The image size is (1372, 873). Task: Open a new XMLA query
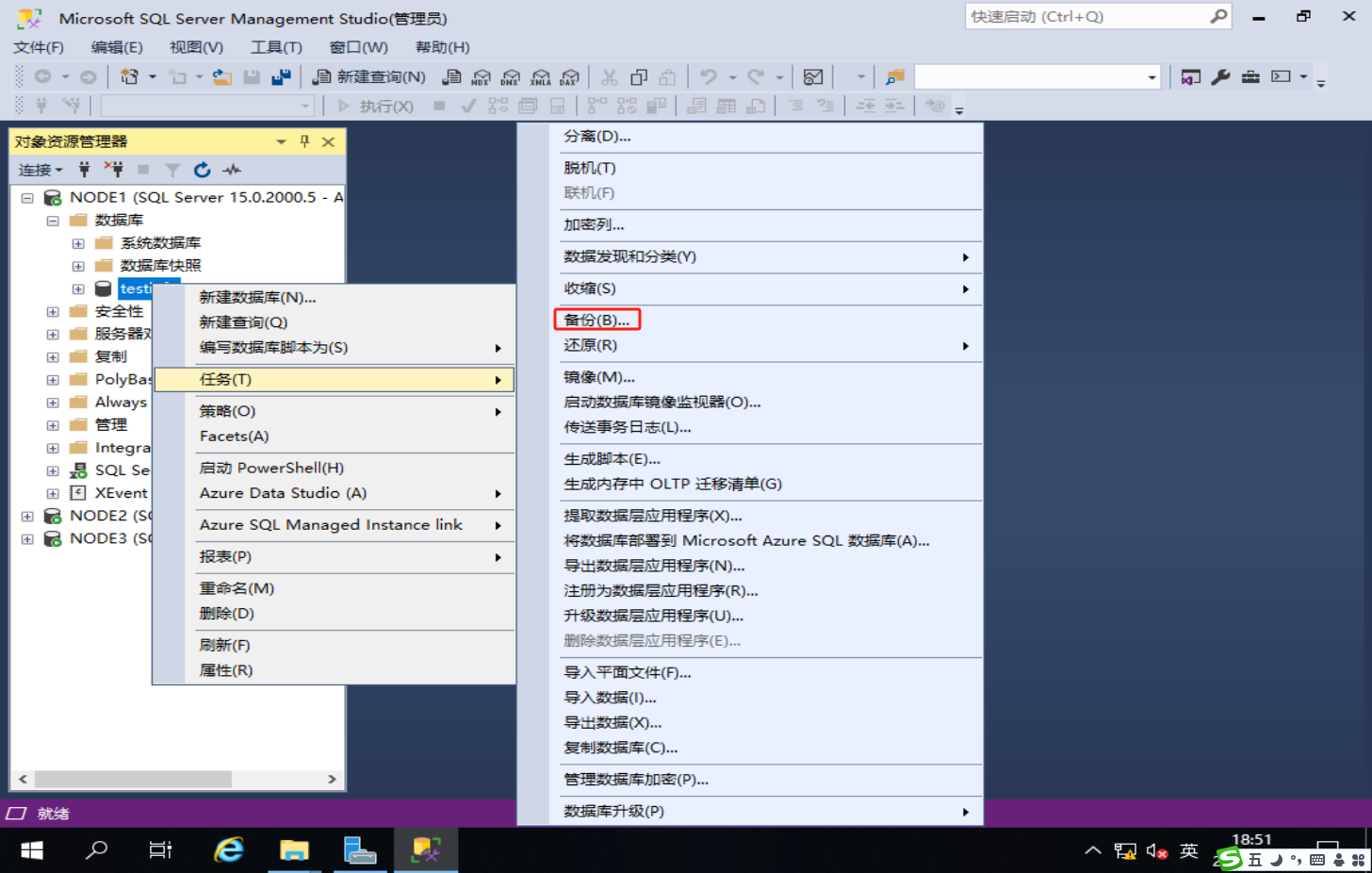click(541, 77)
